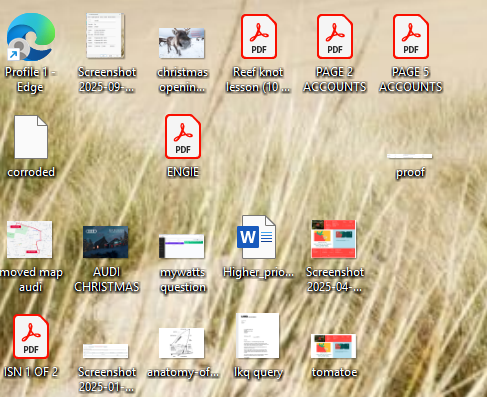
Task: Select the blank corroded file icon
Action: (x=31, y=137)
